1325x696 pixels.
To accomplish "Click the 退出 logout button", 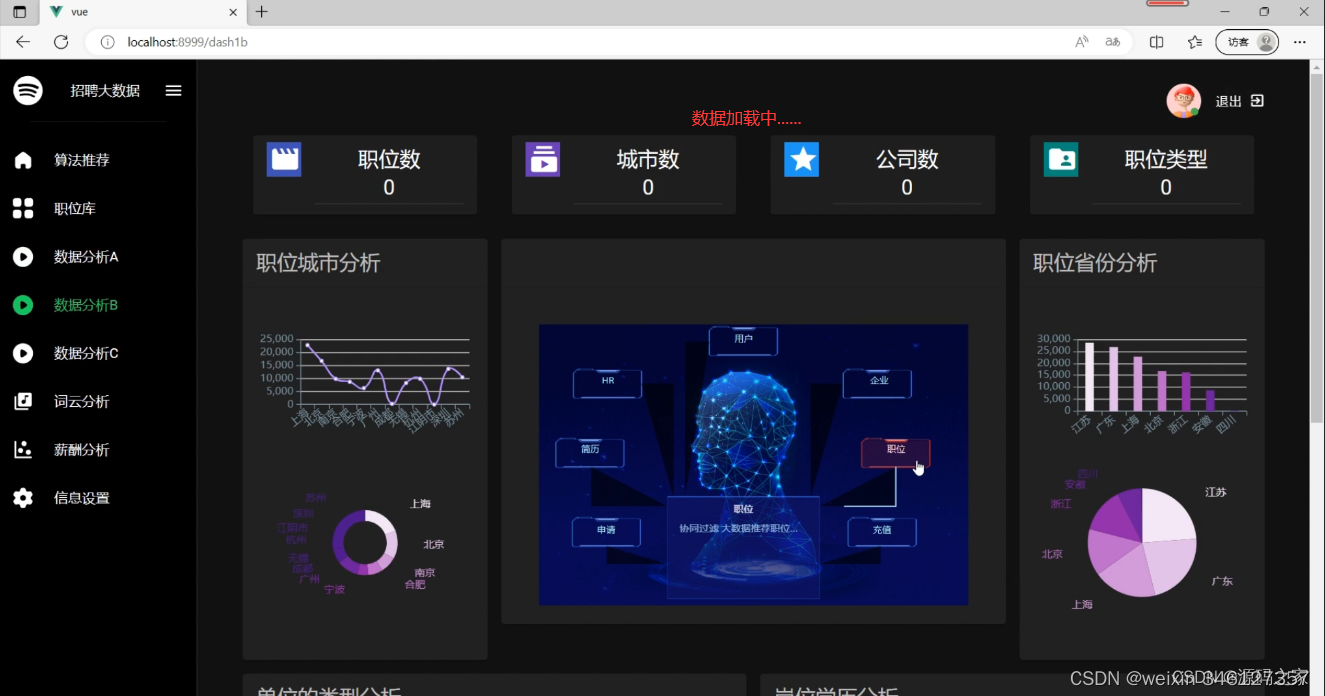I will 1228,100.
